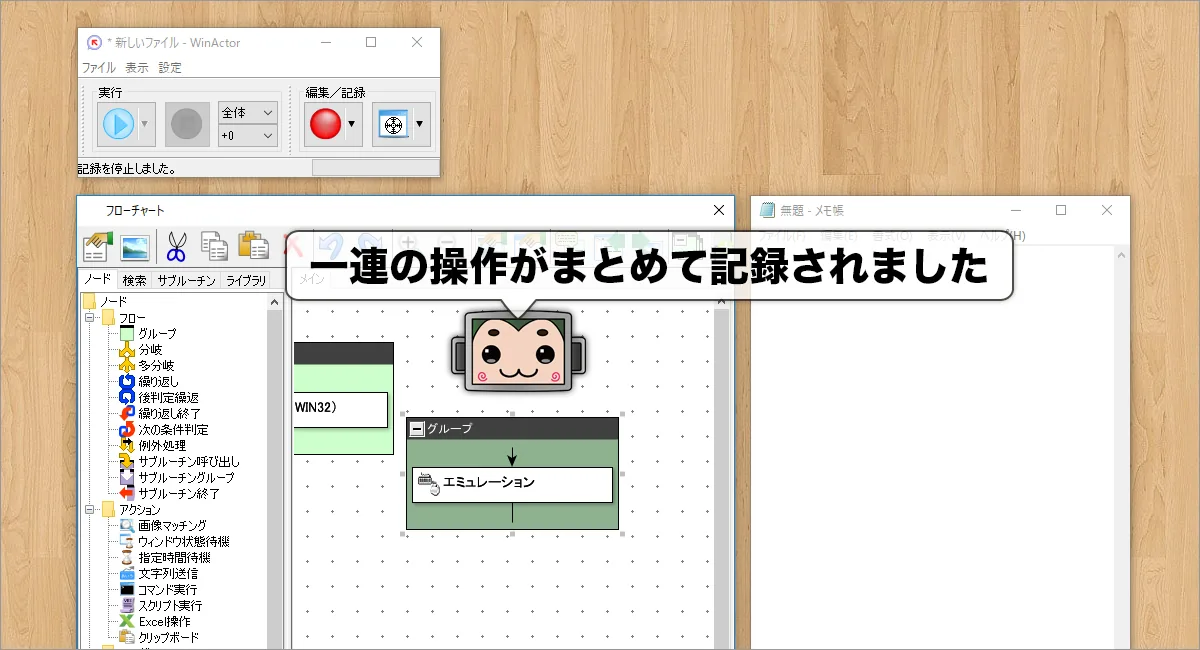Click the scissors cut icon
Screen dimensions: 1200x650
pyautogui.click(x=177, y=246)
